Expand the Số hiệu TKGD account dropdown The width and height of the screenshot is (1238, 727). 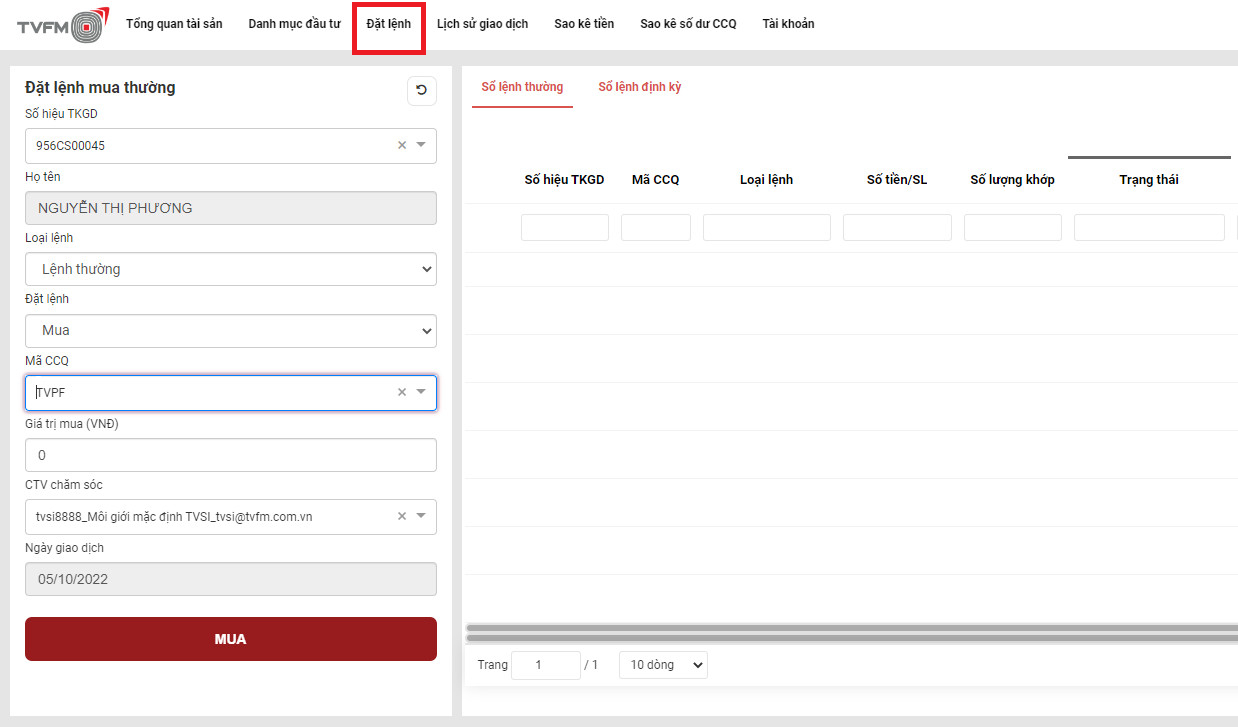(x=421, y=145)
